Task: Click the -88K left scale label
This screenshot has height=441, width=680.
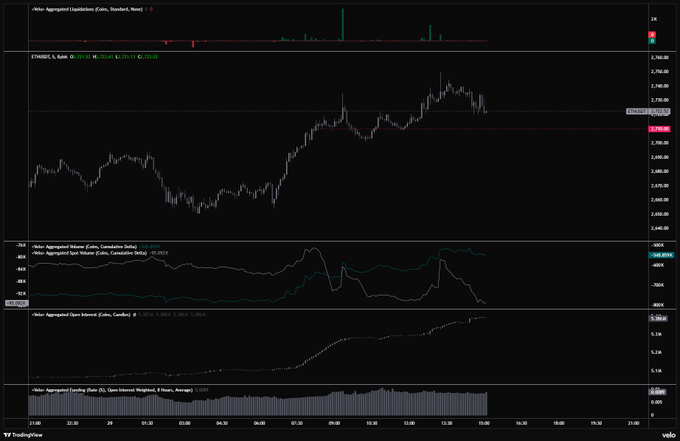Action: (21, 281)
